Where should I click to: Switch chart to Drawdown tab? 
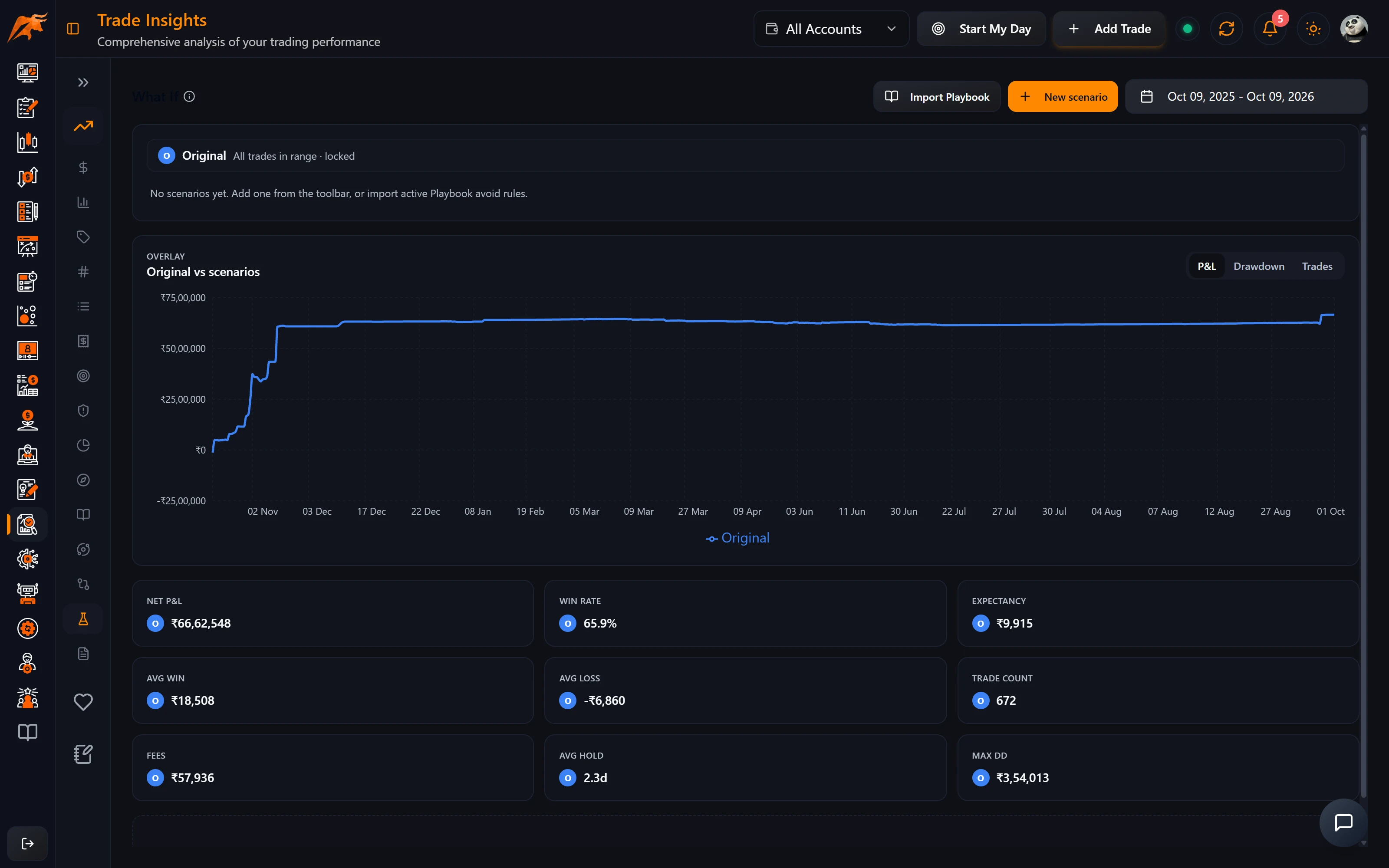click(x=1259, y=266)
